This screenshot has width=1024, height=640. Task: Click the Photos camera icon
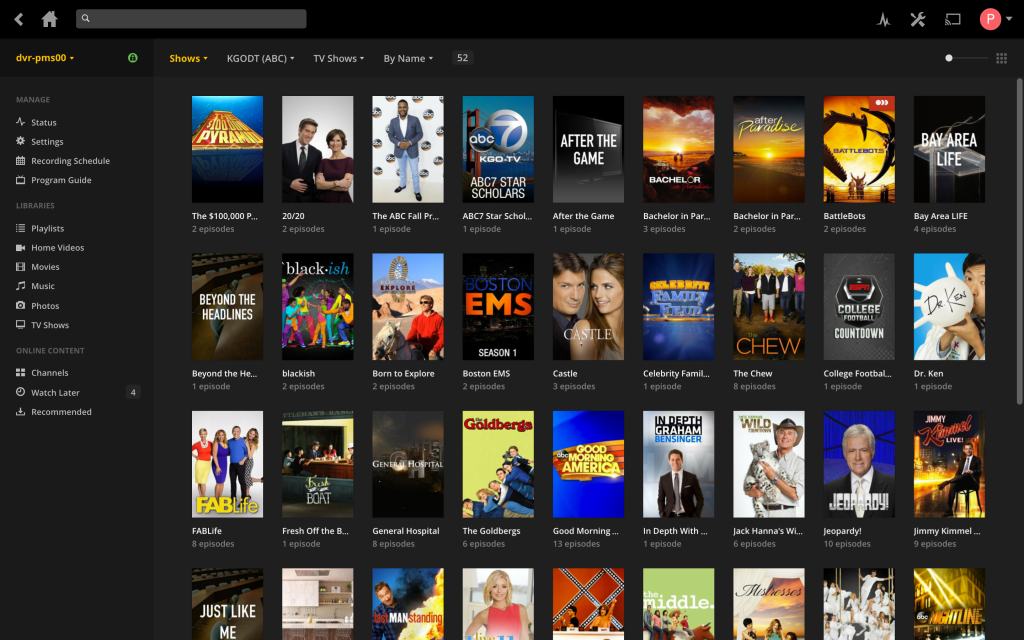[x=20, y=305]
